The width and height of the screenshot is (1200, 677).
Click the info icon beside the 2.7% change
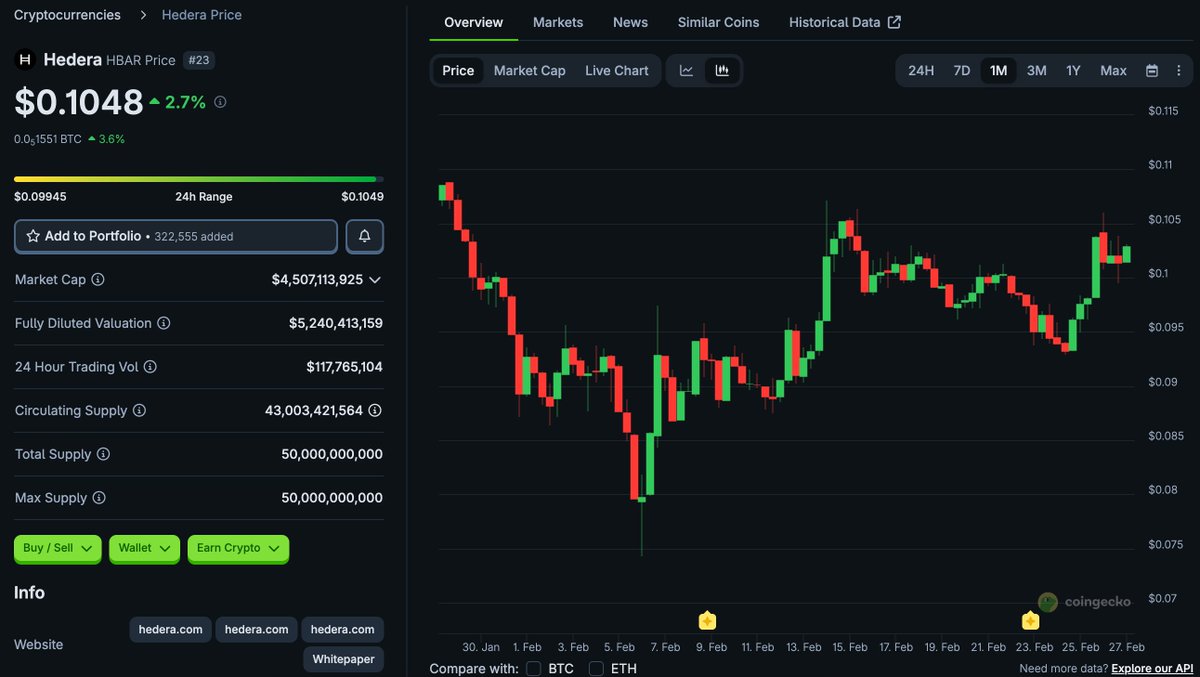[220, 102]
